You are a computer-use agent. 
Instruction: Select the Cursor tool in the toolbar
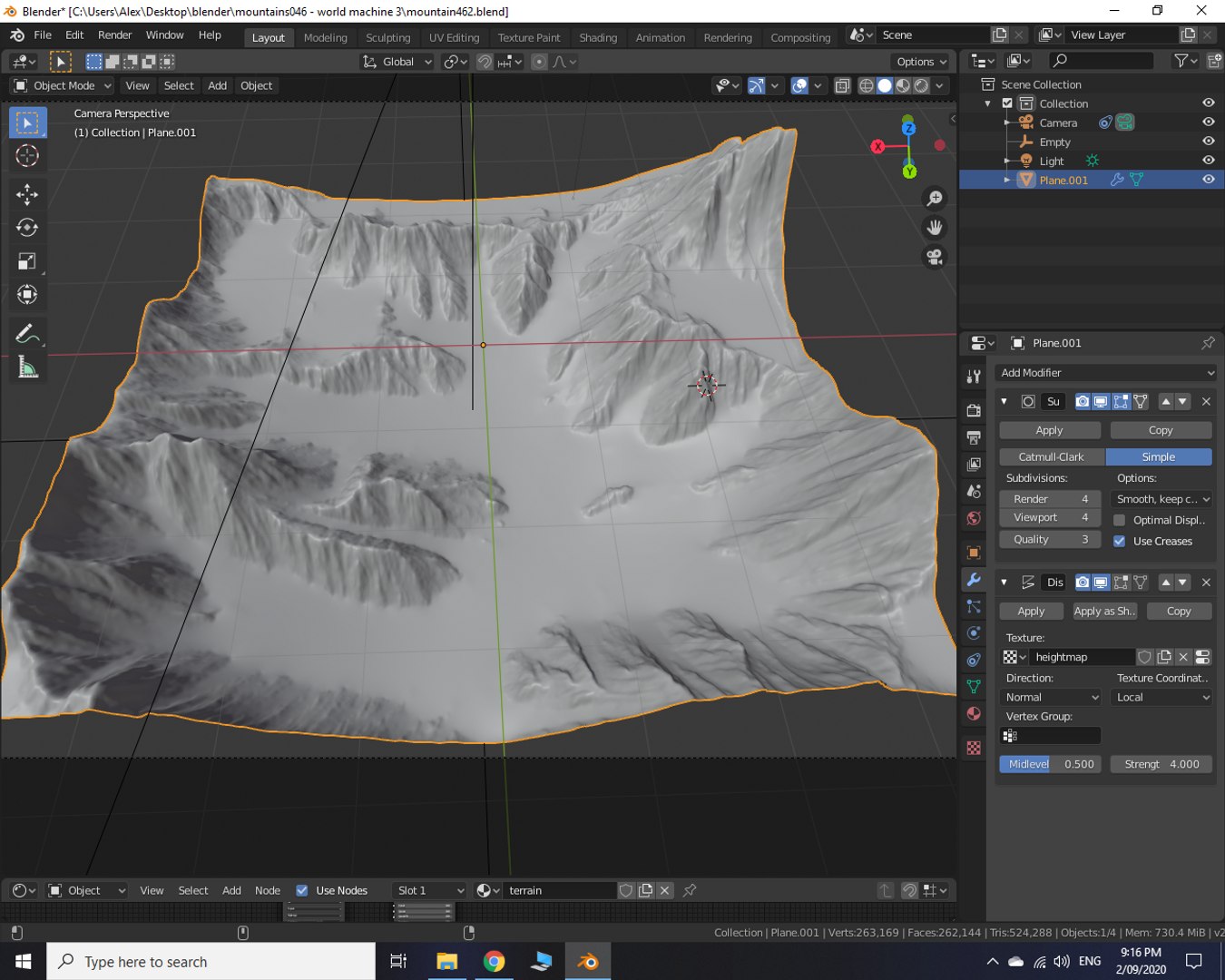[x=27, y=156]
